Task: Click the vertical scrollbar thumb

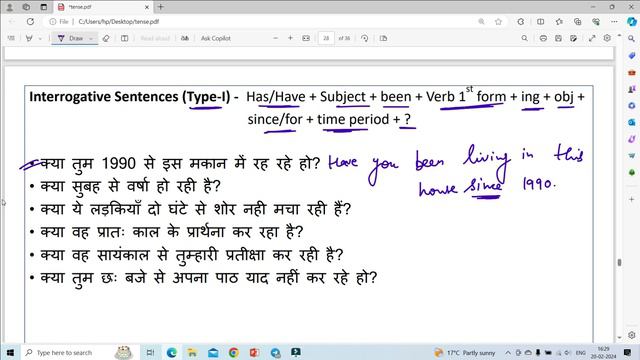Action: [619, 262]
